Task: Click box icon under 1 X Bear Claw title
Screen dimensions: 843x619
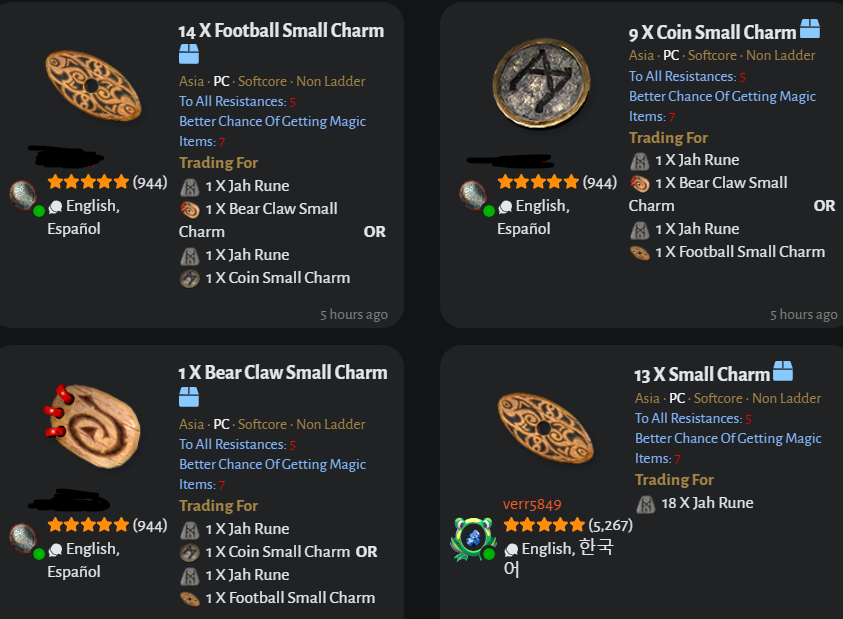Action: pyautogui.click(x=189, y=397)
